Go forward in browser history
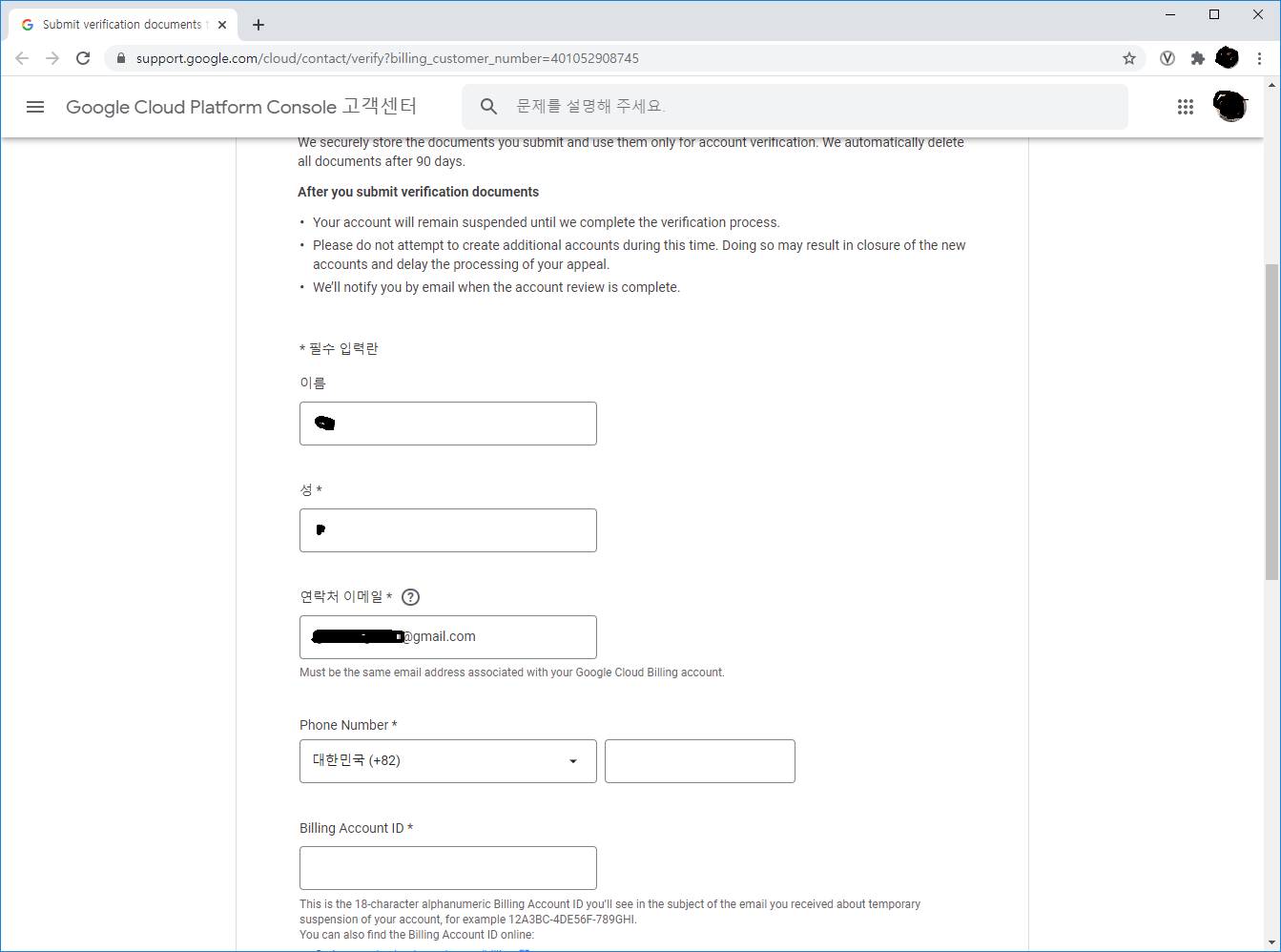This screenshot has width=1281, height=952. coord(52,58)
